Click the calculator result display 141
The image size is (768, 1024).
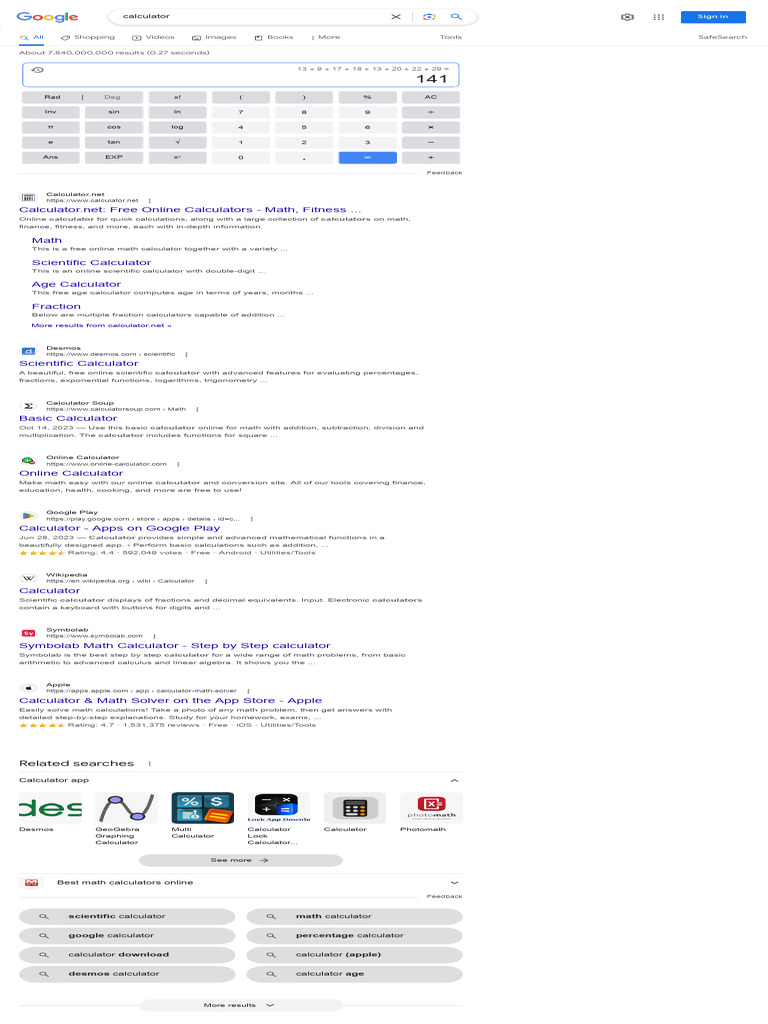(x=432, y=79)
